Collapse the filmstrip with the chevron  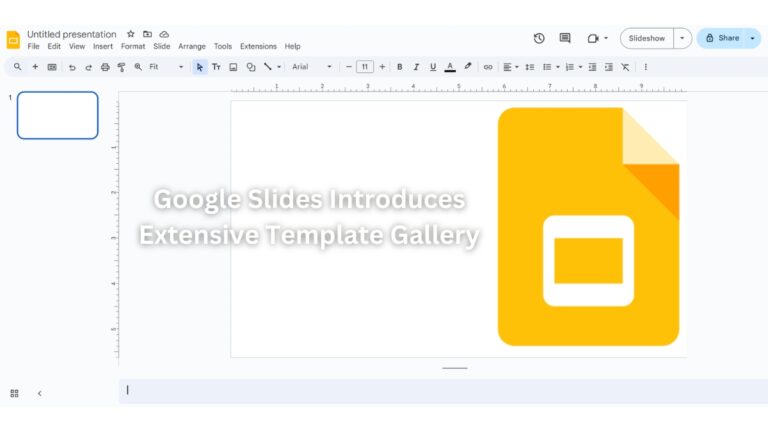40,393
